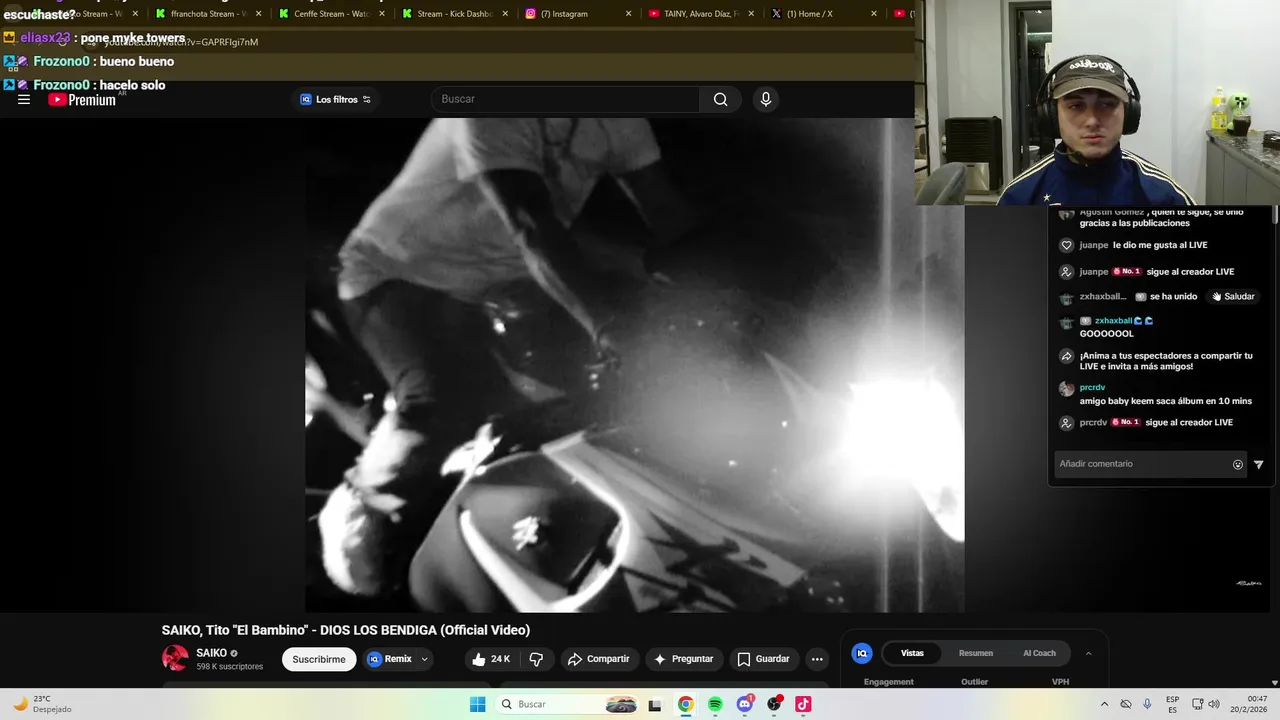Open zxhaxball username in live chat

(1112, 321)
